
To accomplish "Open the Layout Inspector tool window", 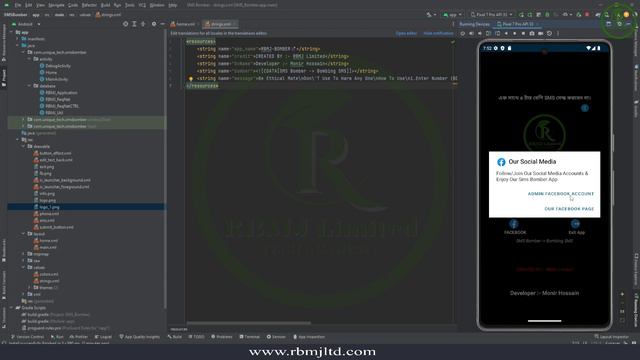I will [611, 337].
